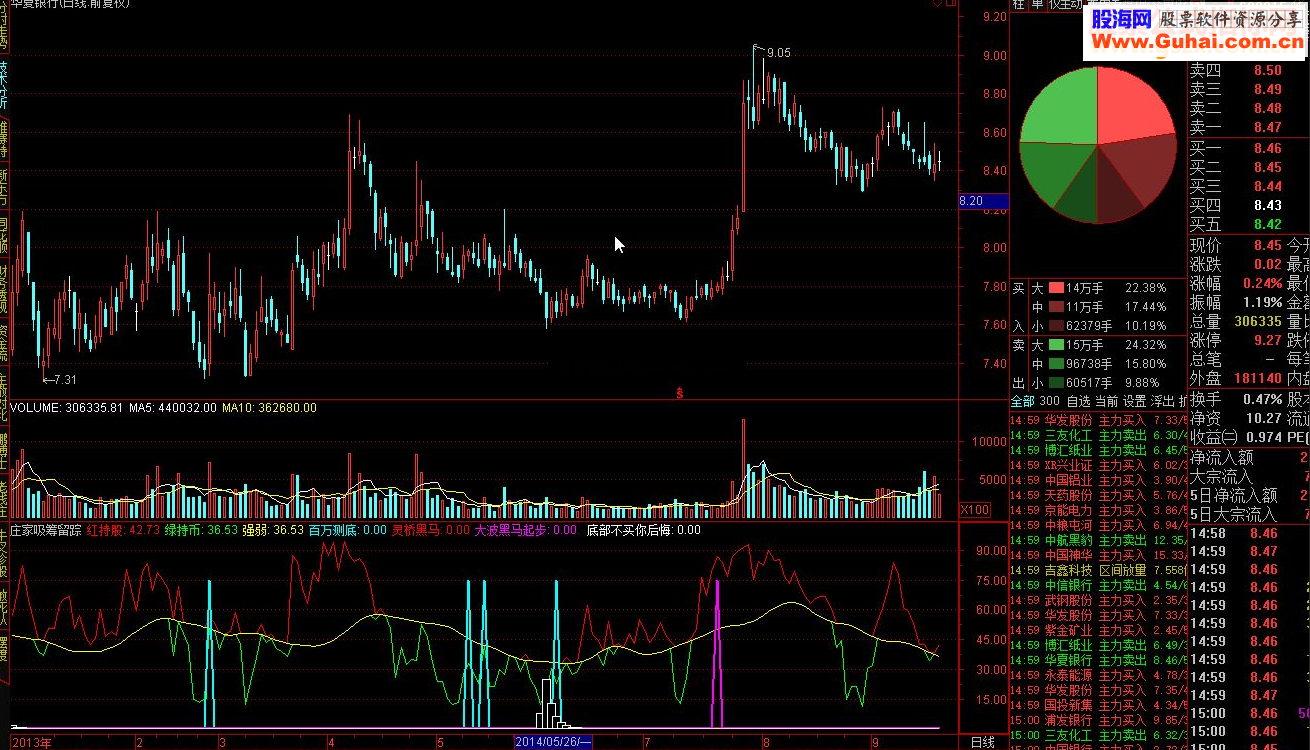Click the 卖四 8.50 order book row

1248,70
